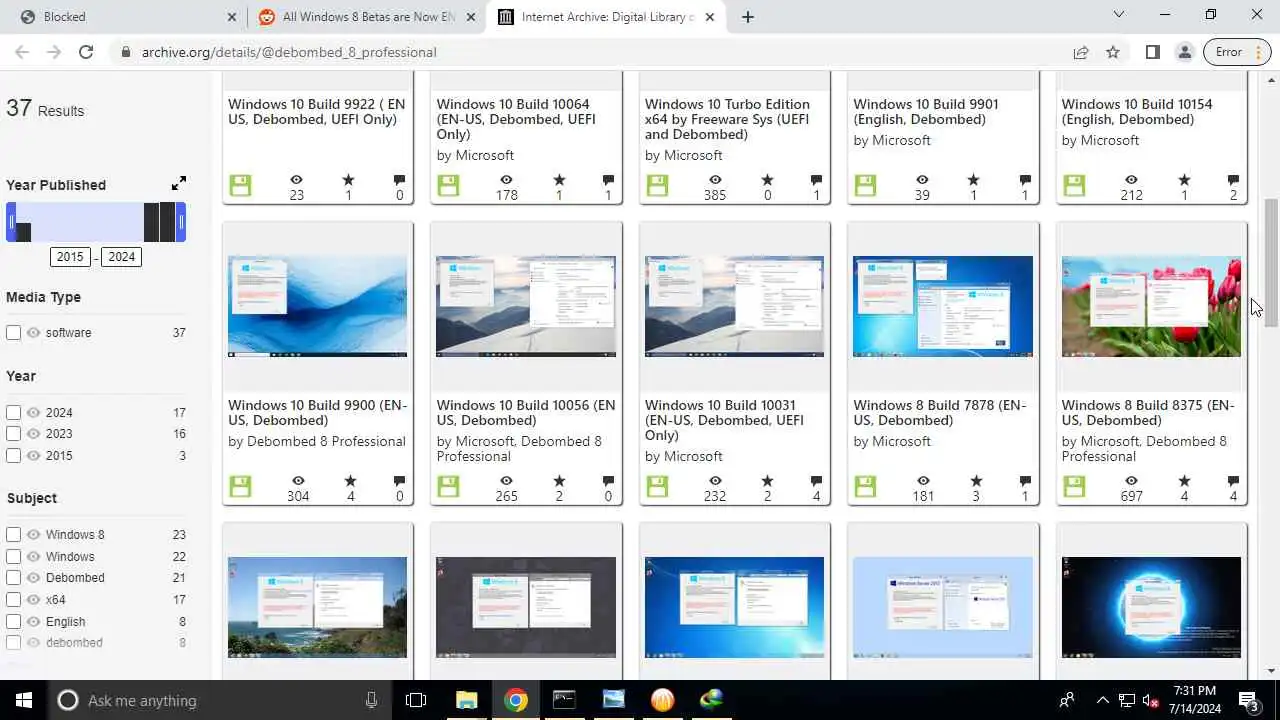The height and width of the screenshot is (720, 1280).
Task: Click reviews bubble on Build 9901 card
Action: 1025,180
